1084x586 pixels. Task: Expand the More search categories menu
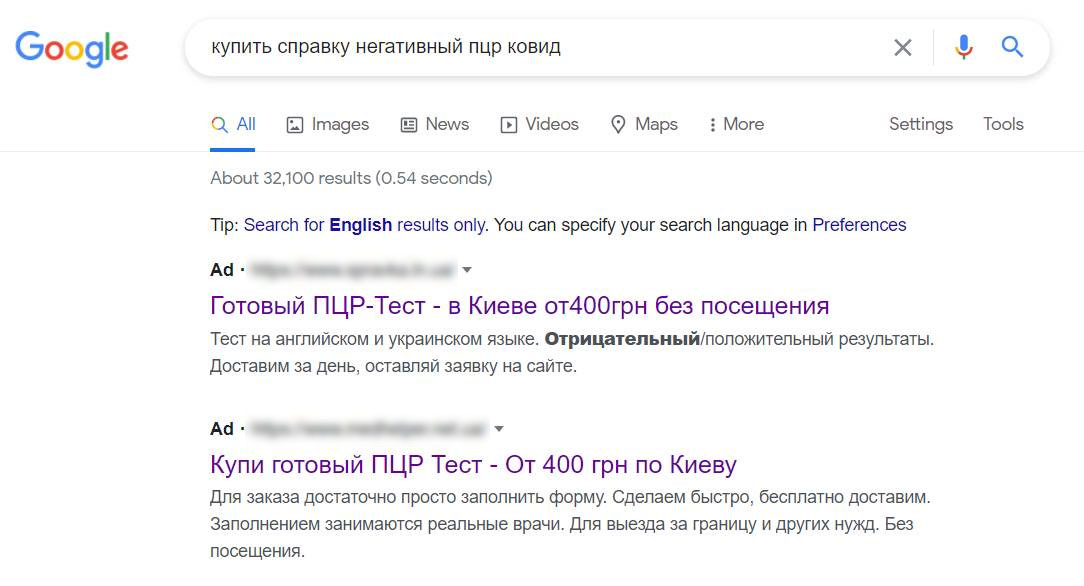(x=736, y=125)
